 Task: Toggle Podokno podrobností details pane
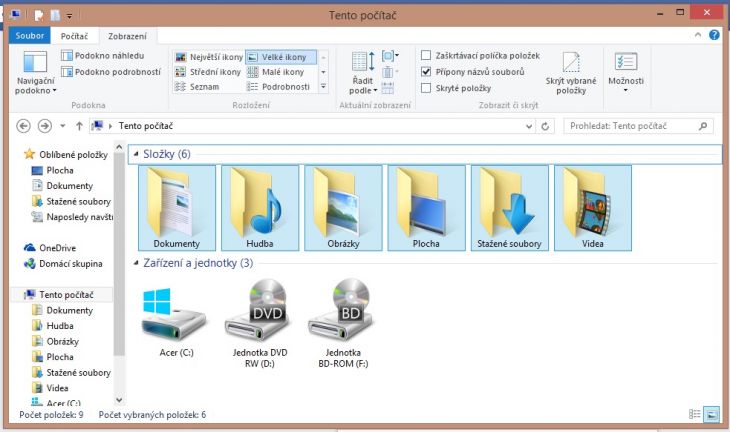click(111, 72)
